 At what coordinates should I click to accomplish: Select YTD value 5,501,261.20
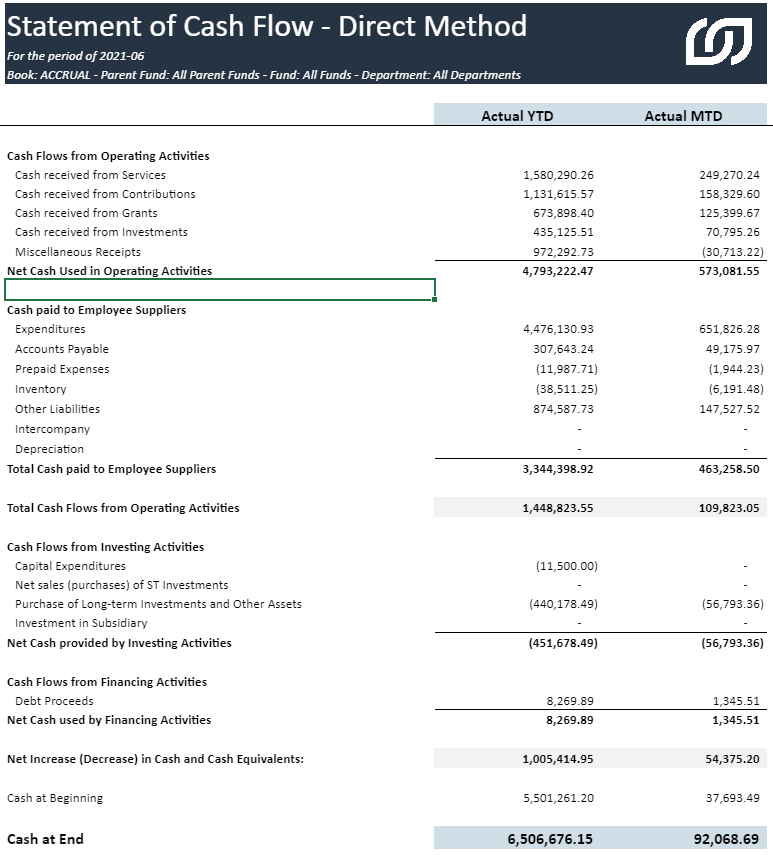pos(558,798)
